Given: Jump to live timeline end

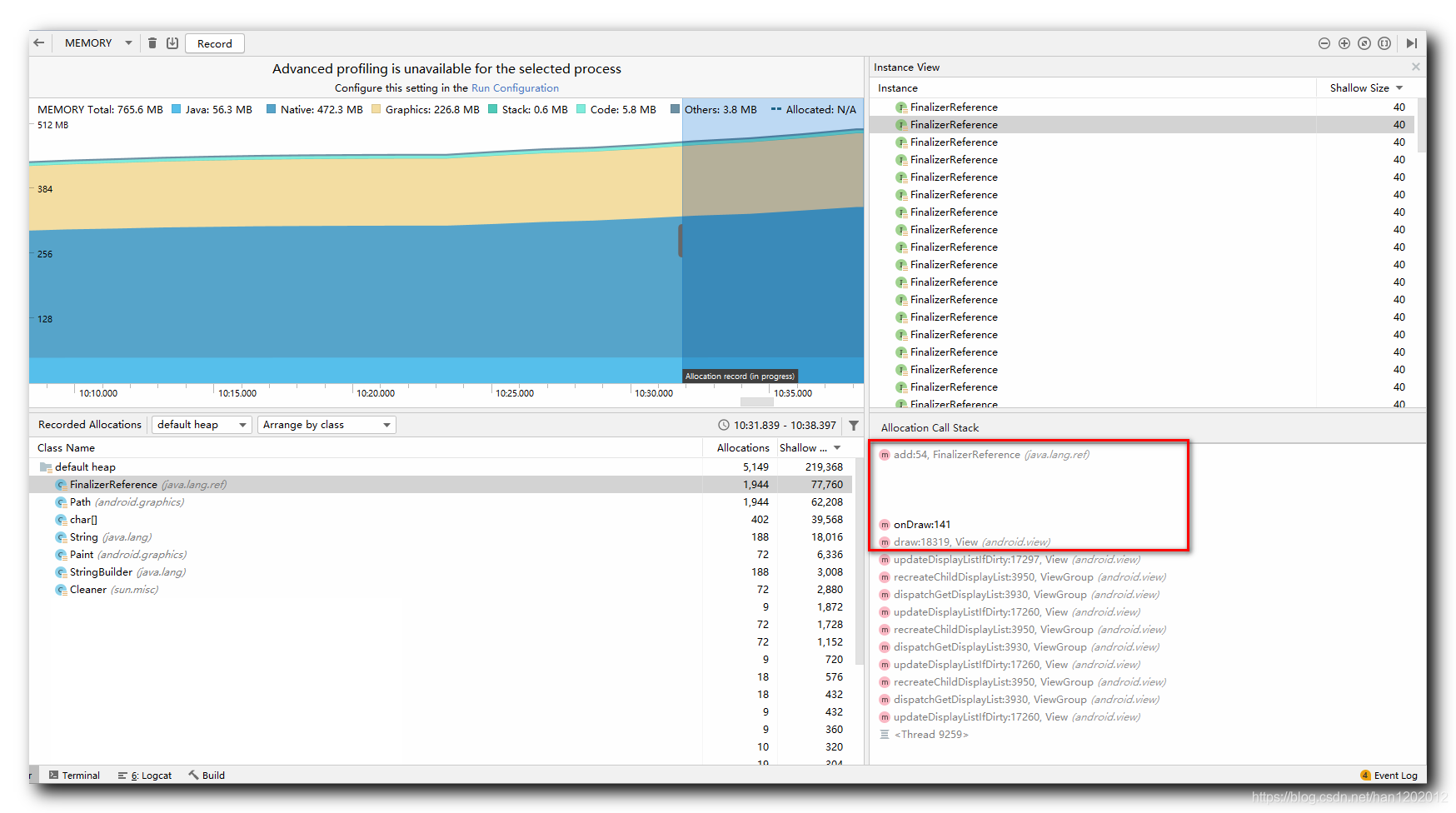Looking at the screenshot, I should (1411, 43).
